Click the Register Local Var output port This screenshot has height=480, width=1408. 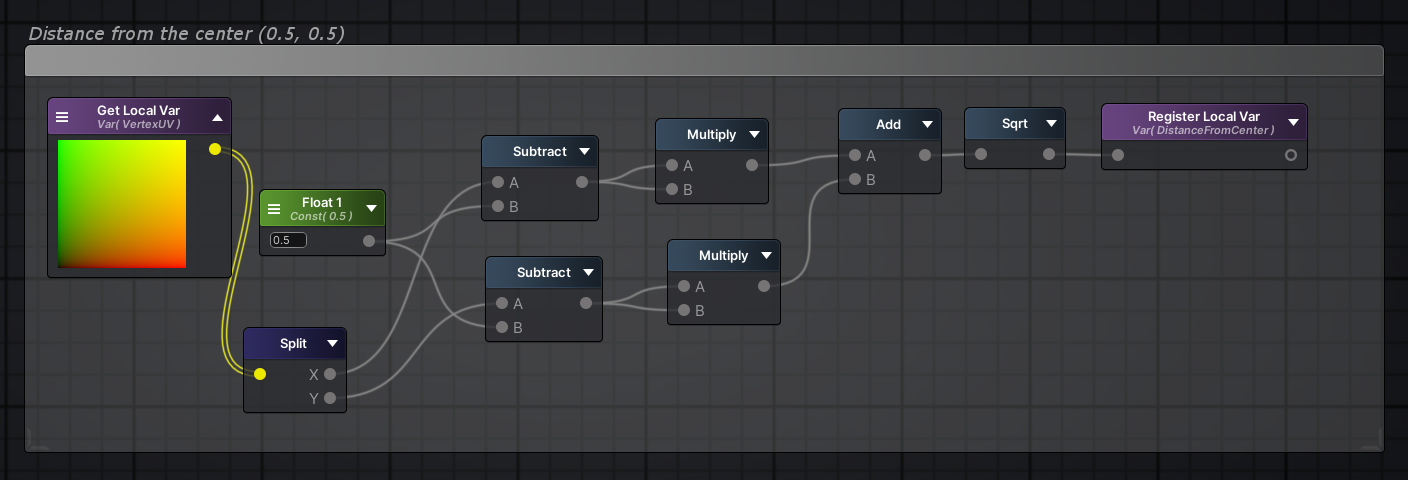[1291, 155]
